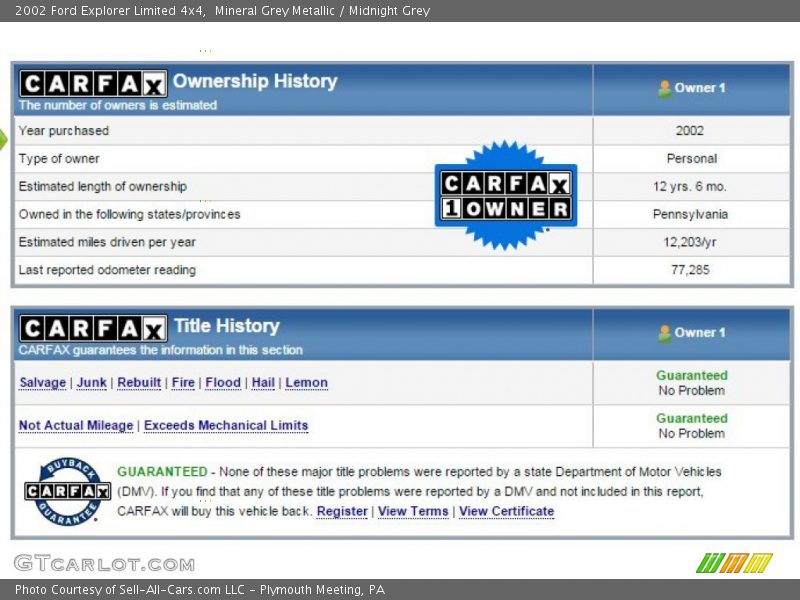Click the Pennsylvania value
This screenshot has height=600, width=800.
690,214
